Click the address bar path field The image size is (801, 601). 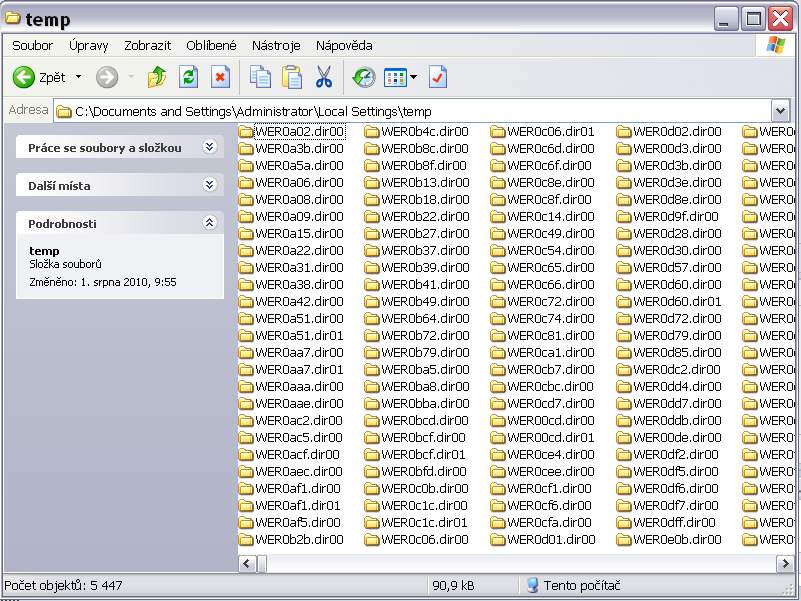[x=400, y=111]
